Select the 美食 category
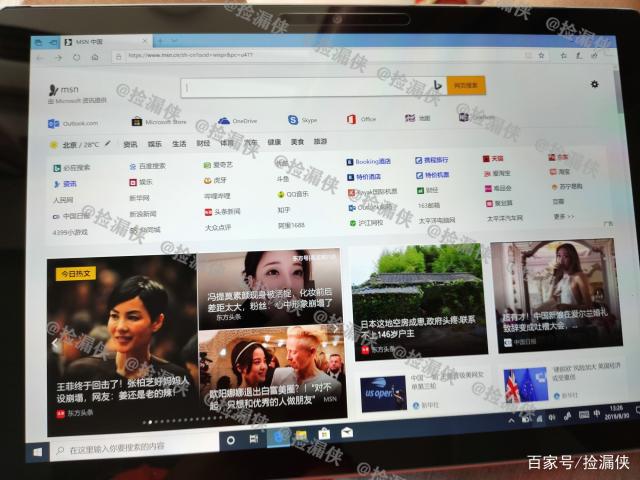Image resolution: width=640 pixels, height=480 pixels. click(x=297, y=142)
